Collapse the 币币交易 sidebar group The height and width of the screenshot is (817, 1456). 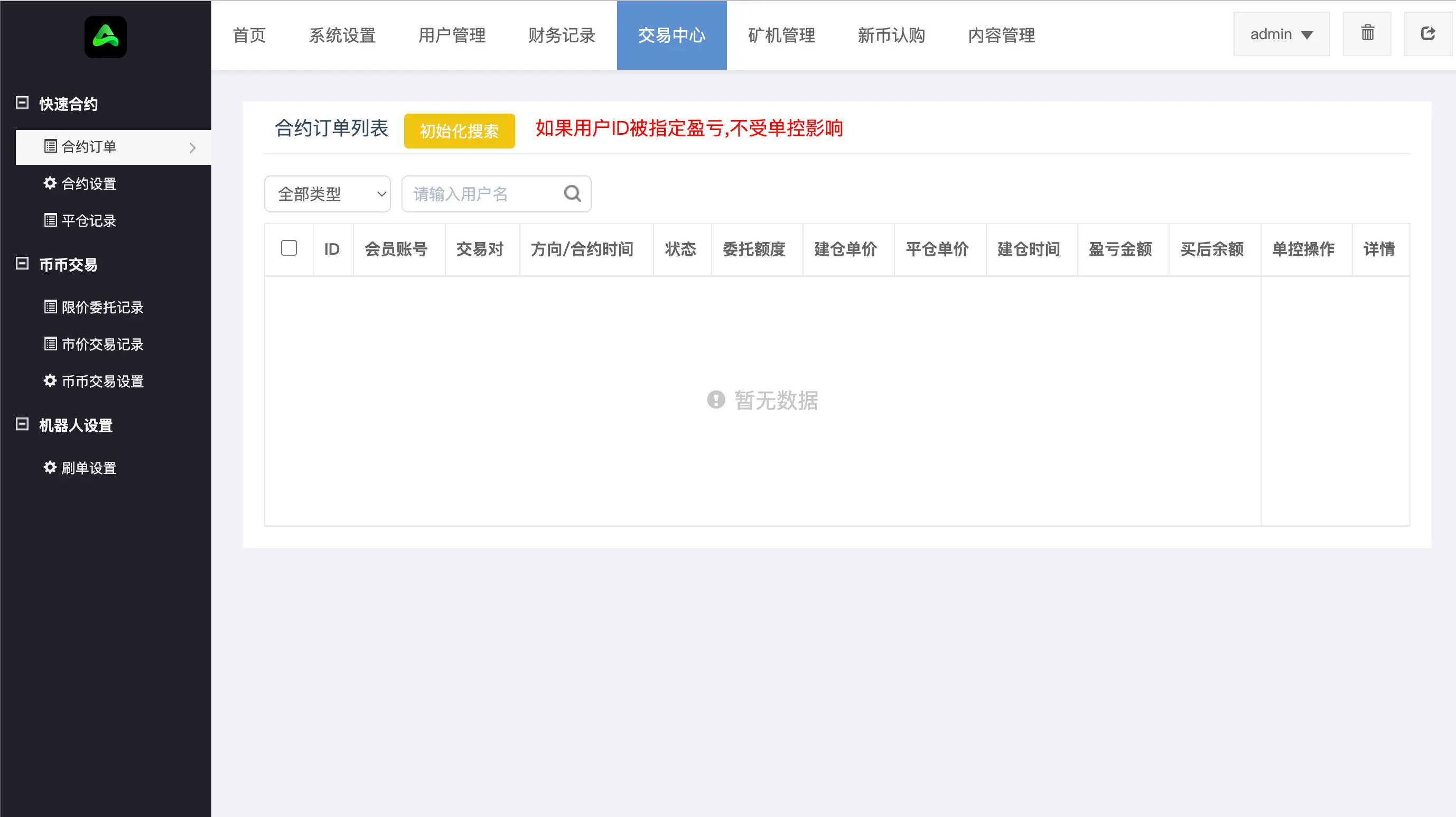(22, 264)
